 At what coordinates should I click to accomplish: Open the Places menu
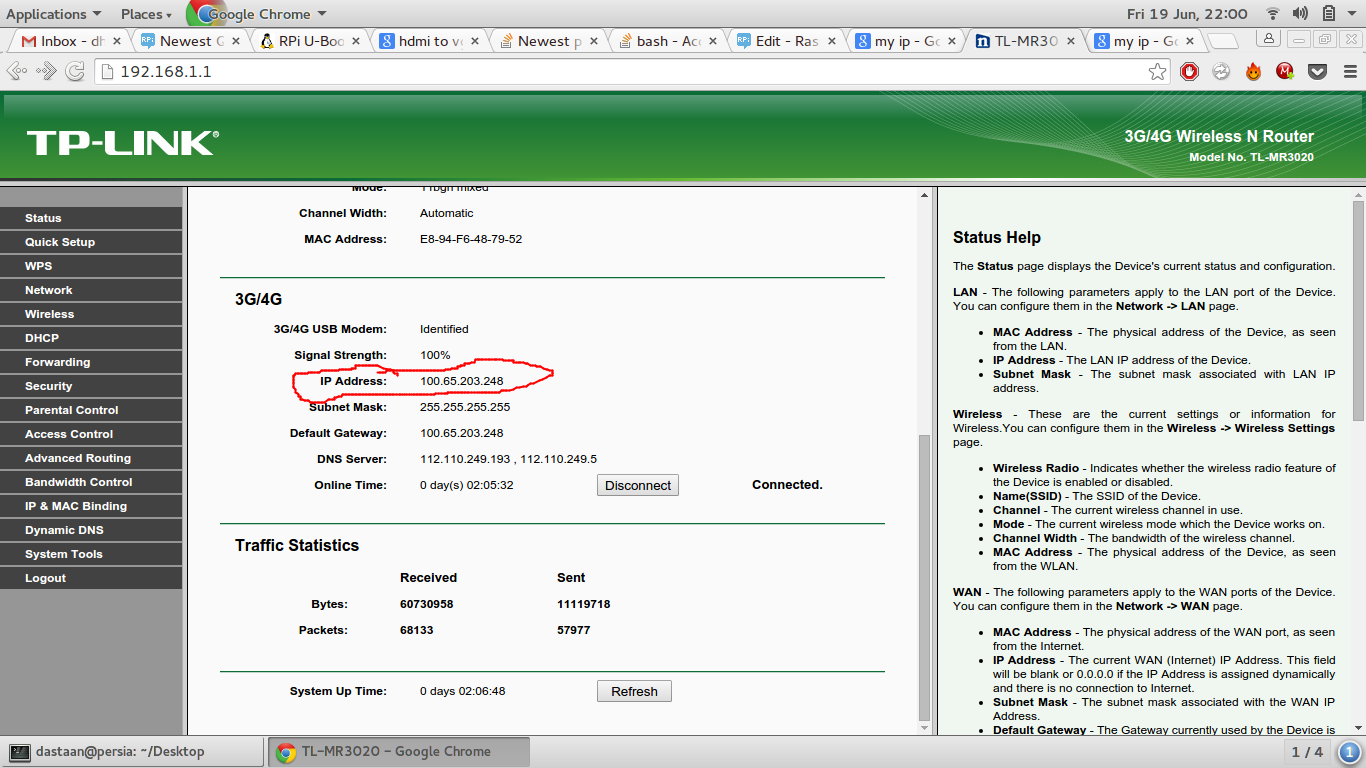[146, 14]
